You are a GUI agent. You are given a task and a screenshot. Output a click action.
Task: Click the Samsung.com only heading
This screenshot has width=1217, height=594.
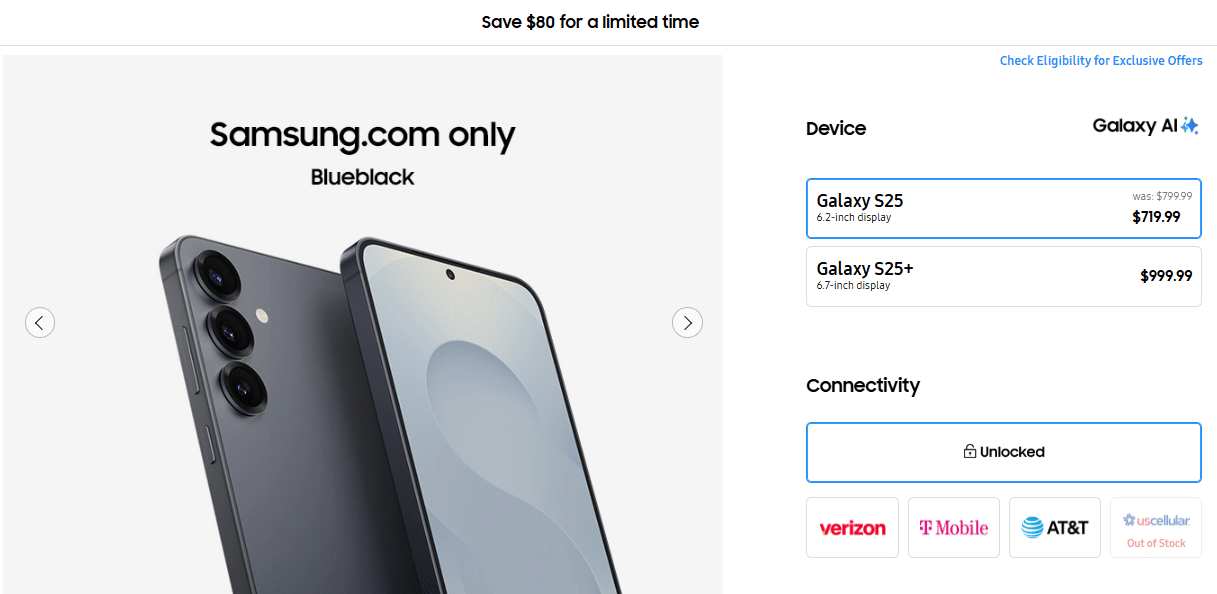(x=363, y=135)
